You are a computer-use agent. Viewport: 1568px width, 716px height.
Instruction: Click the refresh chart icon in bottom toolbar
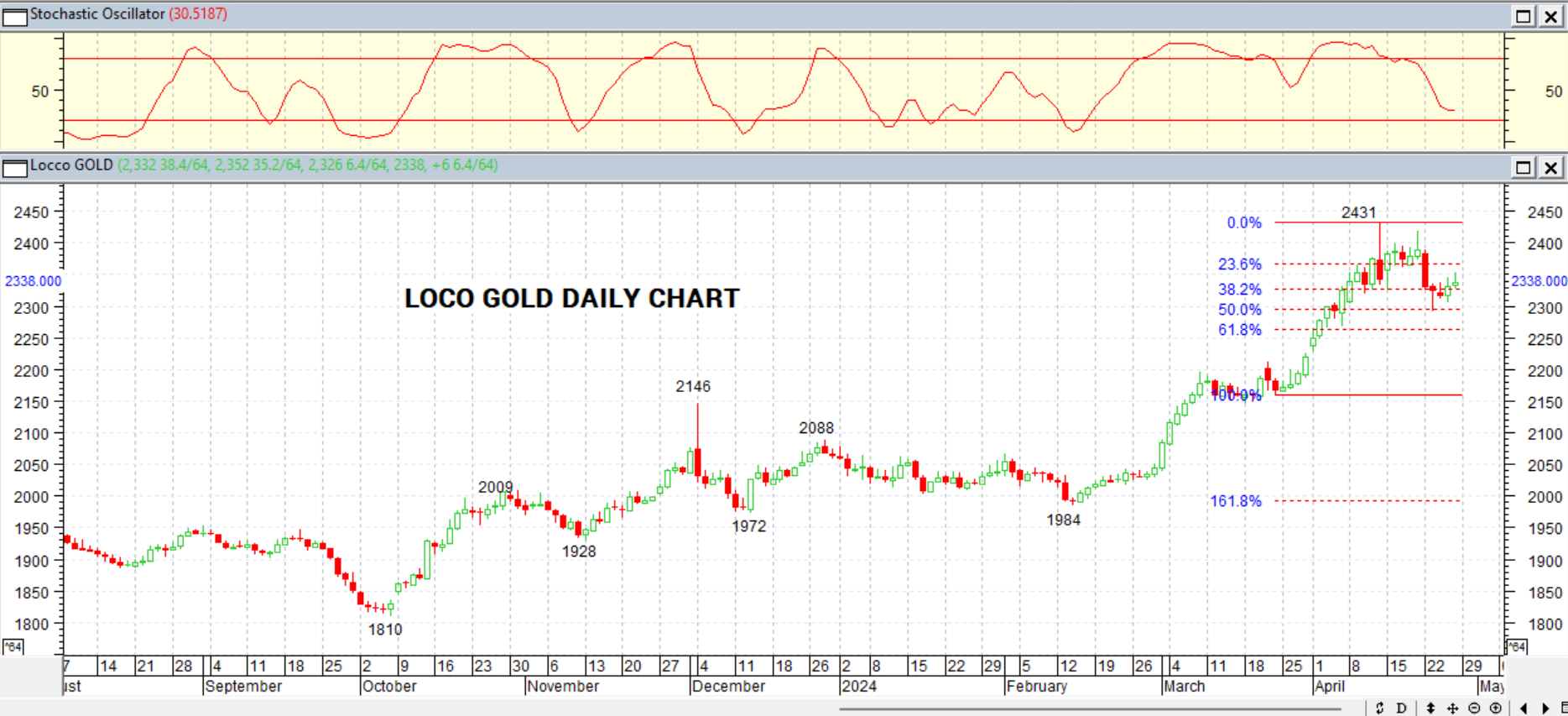tap(1379, 708)
